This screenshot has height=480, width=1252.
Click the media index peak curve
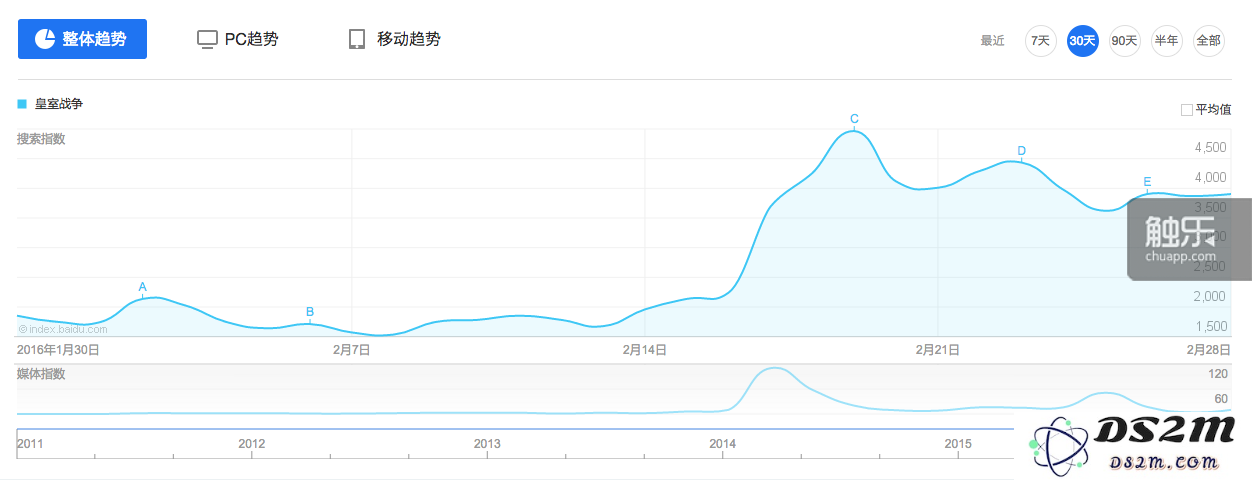tap(775, 370)
